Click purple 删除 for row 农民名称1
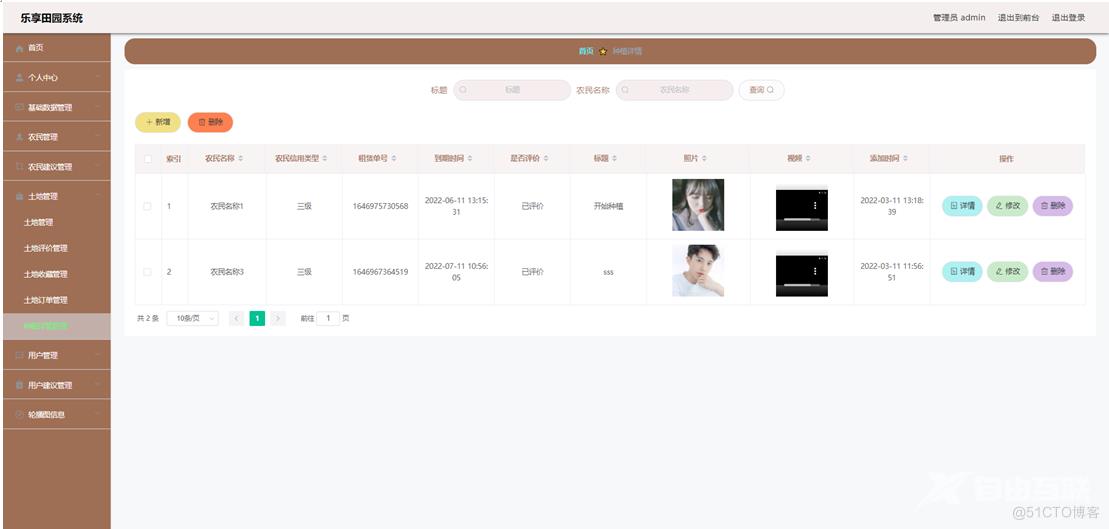Image resolution: width=1109 pixels, height=529 pixels. [x=1052, y=207]
